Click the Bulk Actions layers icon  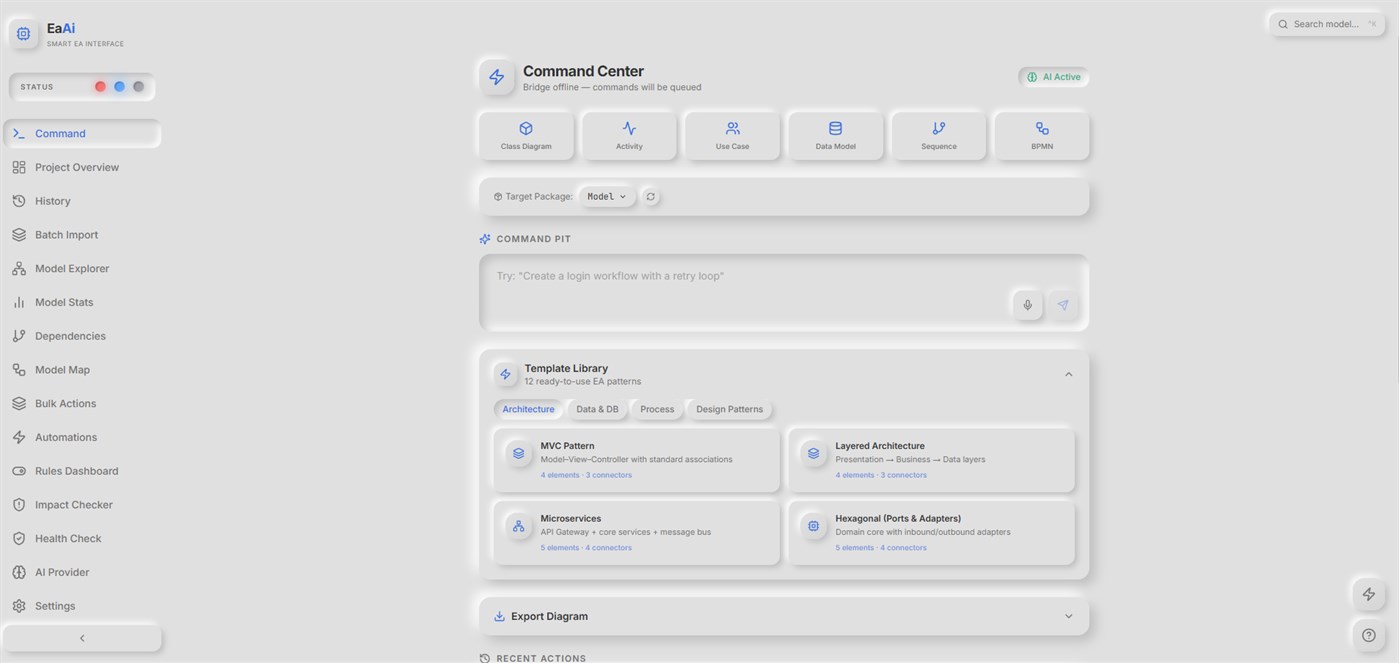click(x=19, y=404)
